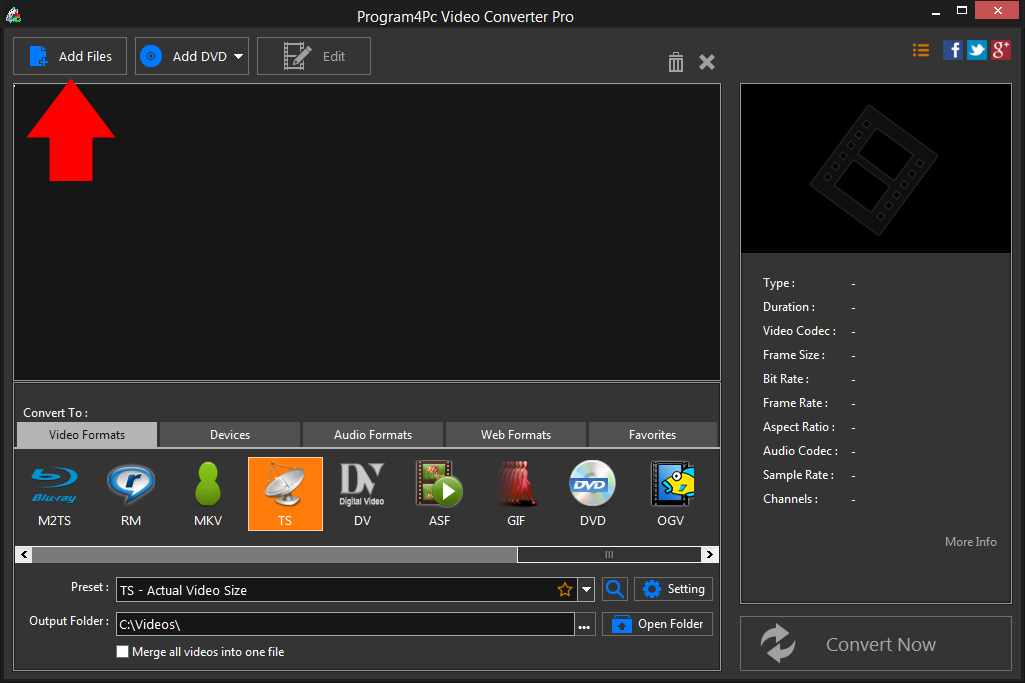Expand the Preset selection dropdown
Screen dimensions: 1025x683
coord(586,589)
